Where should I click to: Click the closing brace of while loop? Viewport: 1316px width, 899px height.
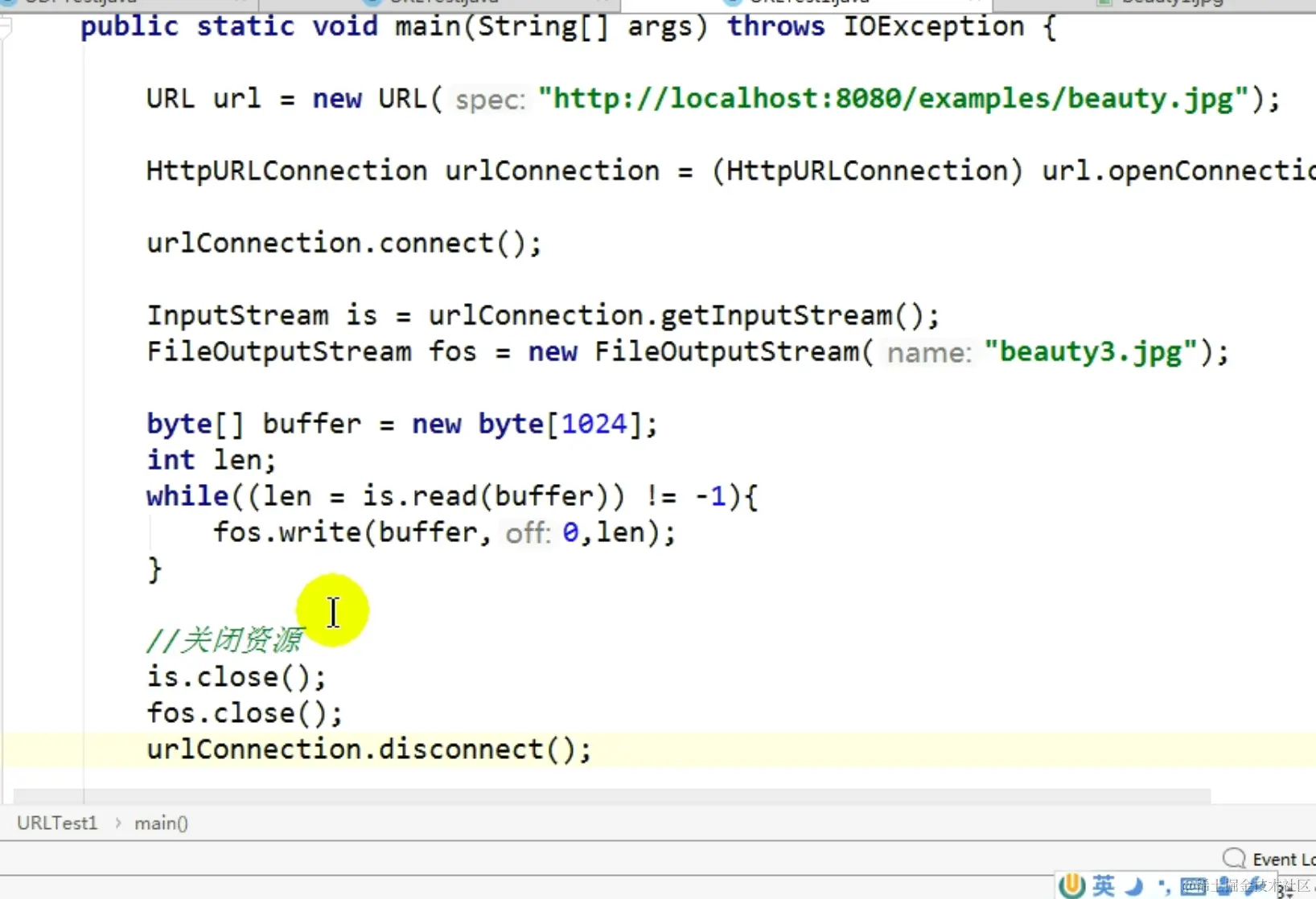[x=154, y=569]
